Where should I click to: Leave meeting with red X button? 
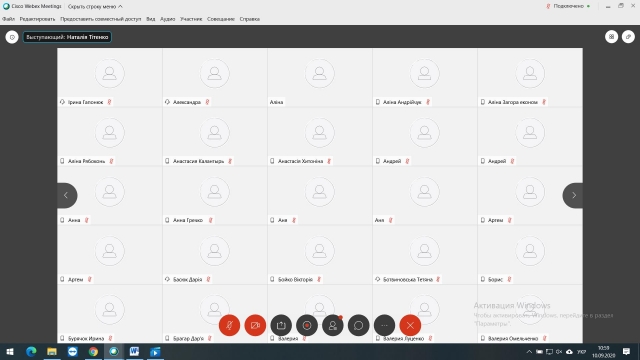tap(410, 325)
